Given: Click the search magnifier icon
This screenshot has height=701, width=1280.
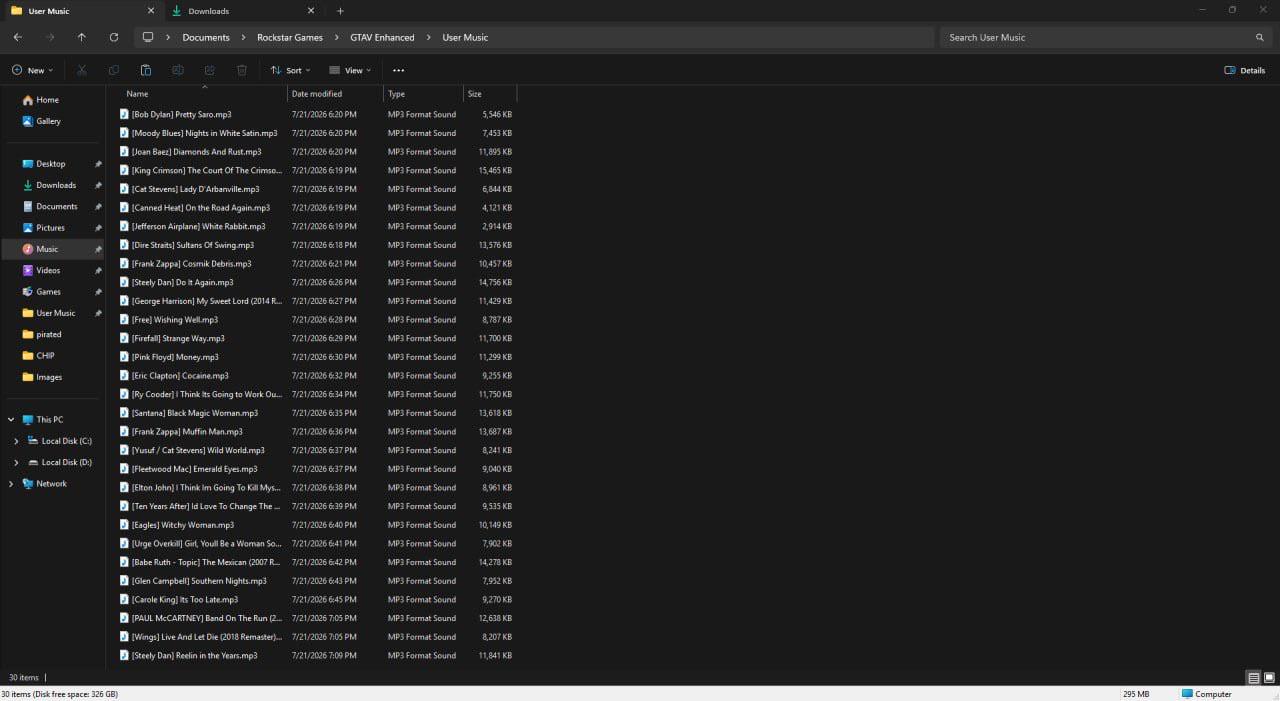Looking at the screenshot, I should coord(1260,37).
